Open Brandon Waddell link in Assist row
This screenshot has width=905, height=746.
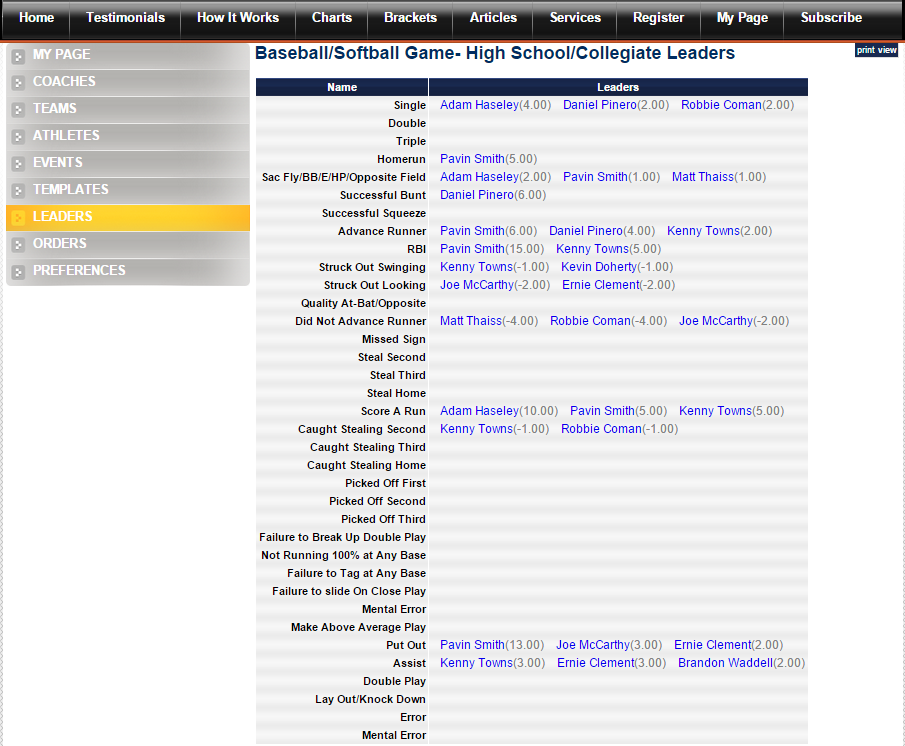coord(726,663)
